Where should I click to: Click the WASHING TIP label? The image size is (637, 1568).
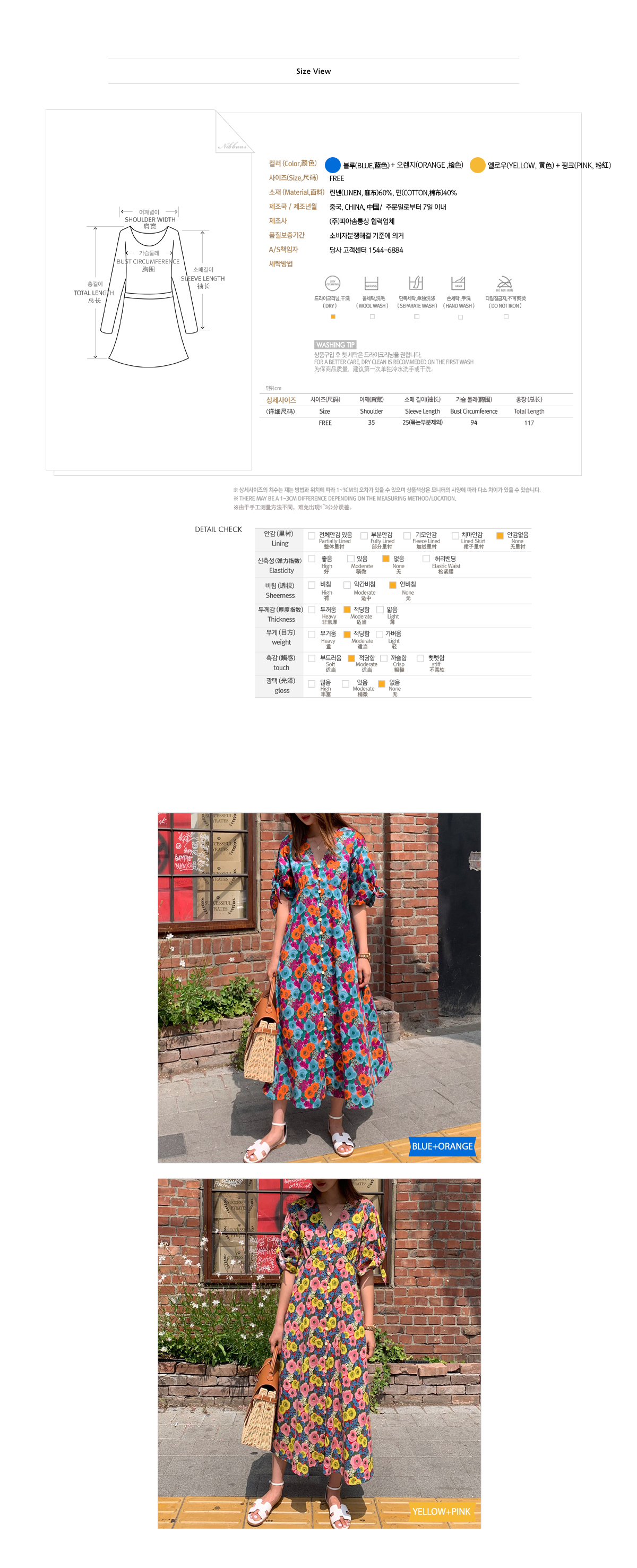tap(335, 345)
